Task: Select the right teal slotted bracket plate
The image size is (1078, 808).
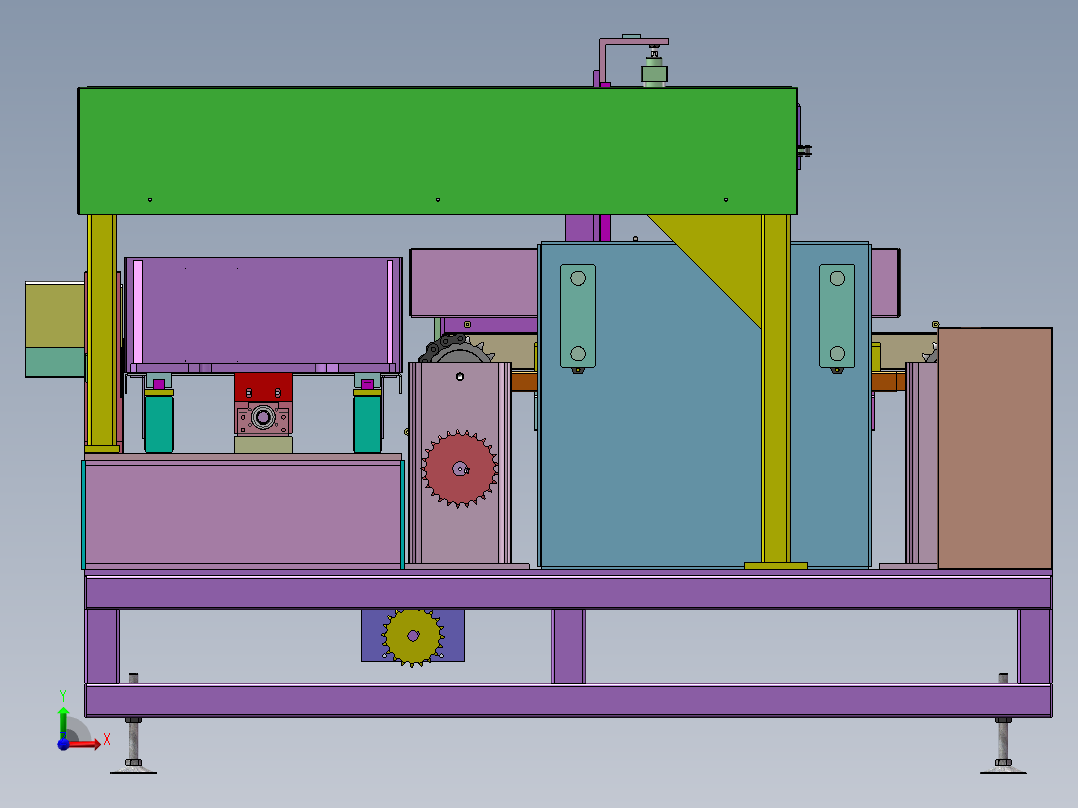Action: click(837, 316)
